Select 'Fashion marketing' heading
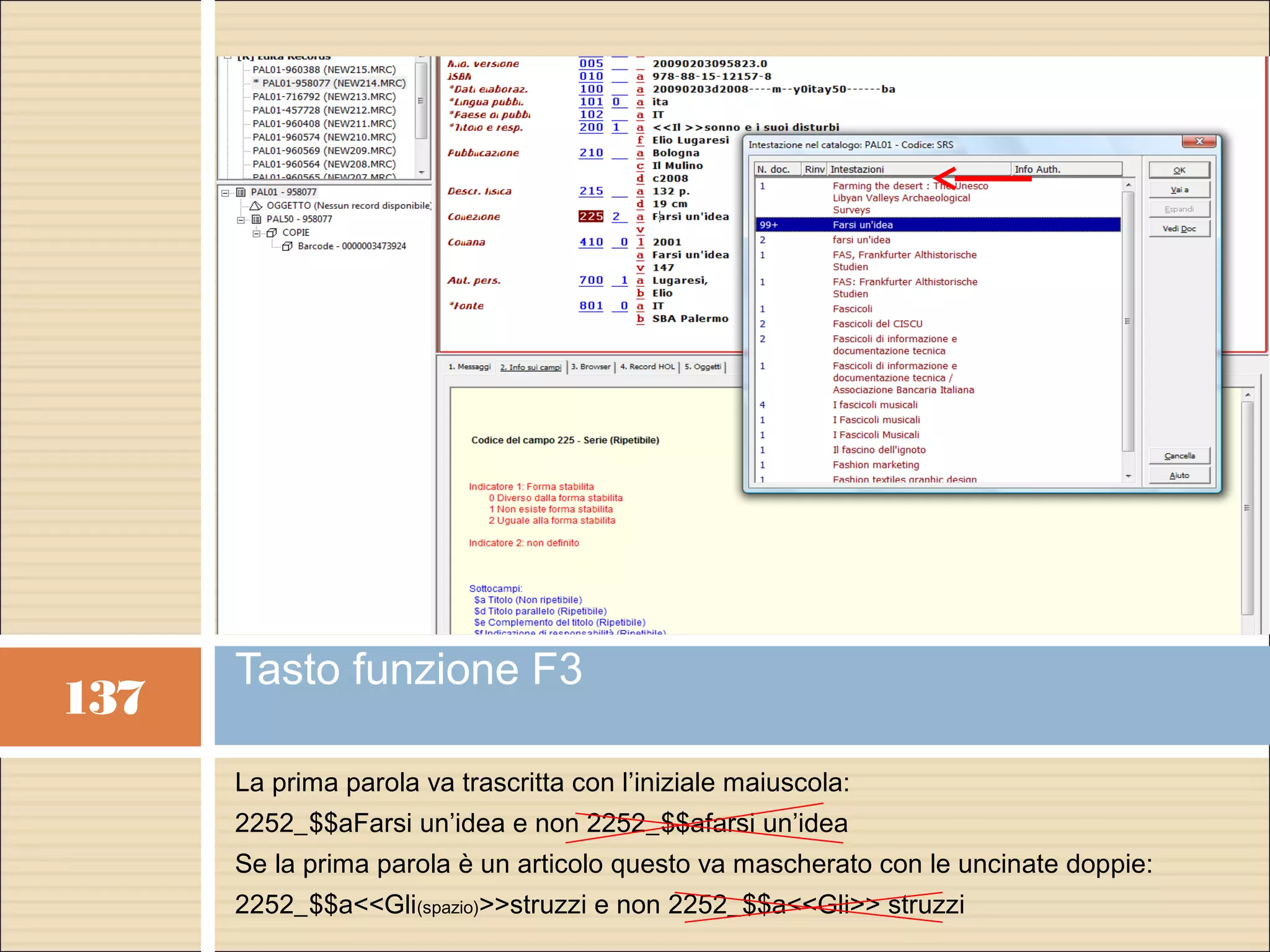Image resolution: width=1270 pixels, height=952 pixels. pos(876,465)
